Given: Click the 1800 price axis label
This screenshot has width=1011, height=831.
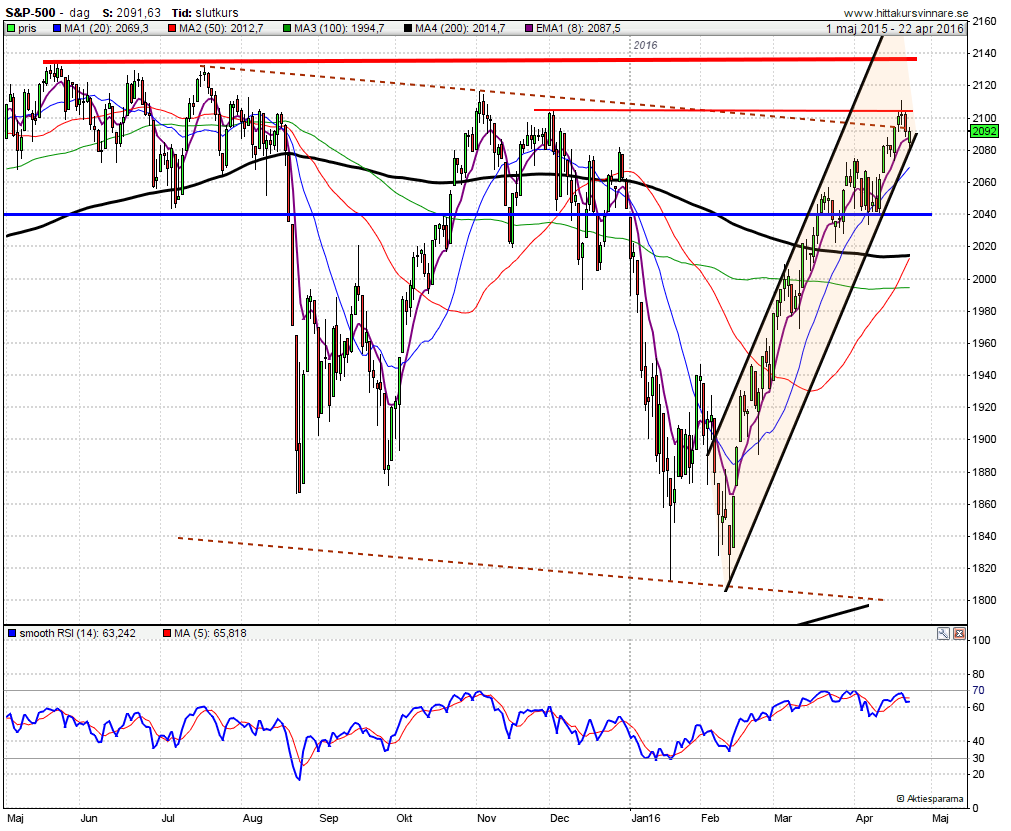Looking at the screenshot, I should click(985, 600).
